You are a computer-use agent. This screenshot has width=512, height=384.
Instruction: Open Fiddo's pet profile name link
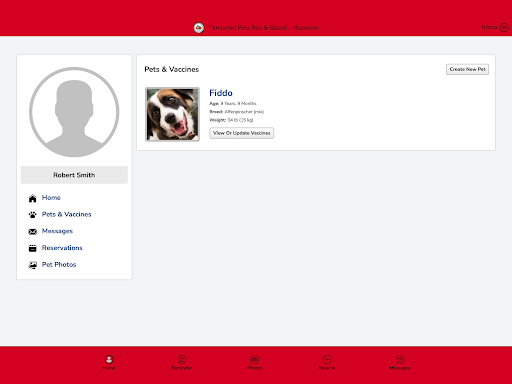(221, 93)
